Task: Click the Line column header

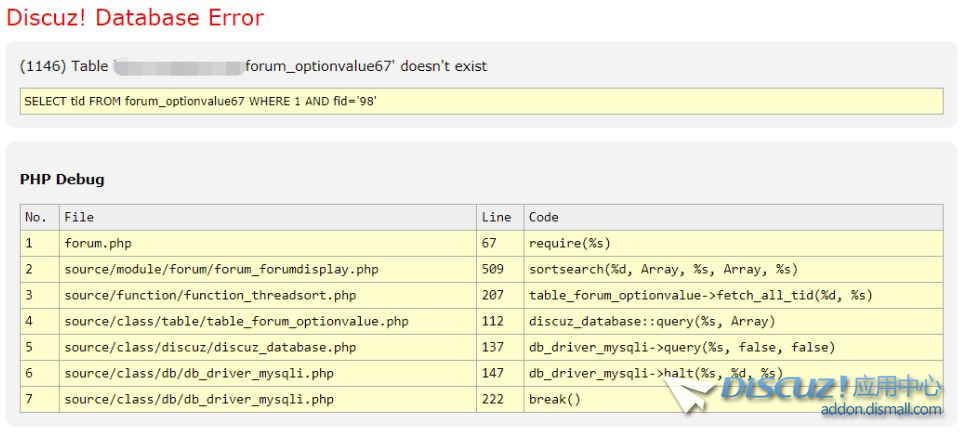Action: [496, 217]
